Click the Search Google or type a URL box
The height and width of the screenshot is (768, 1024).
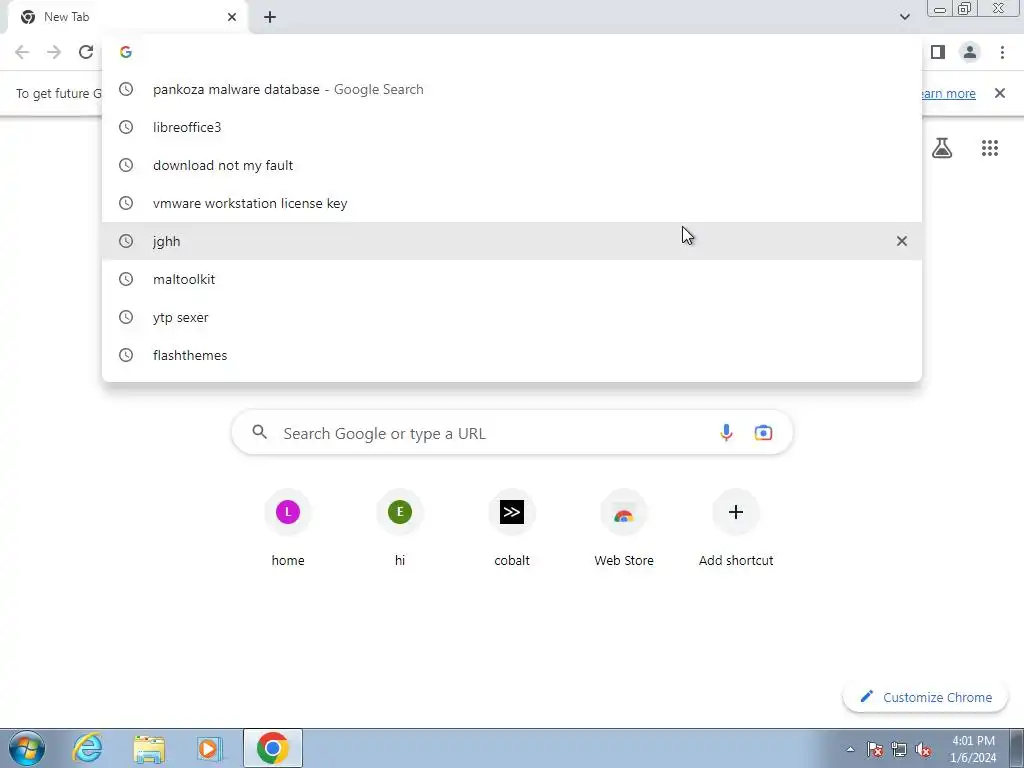512,433
